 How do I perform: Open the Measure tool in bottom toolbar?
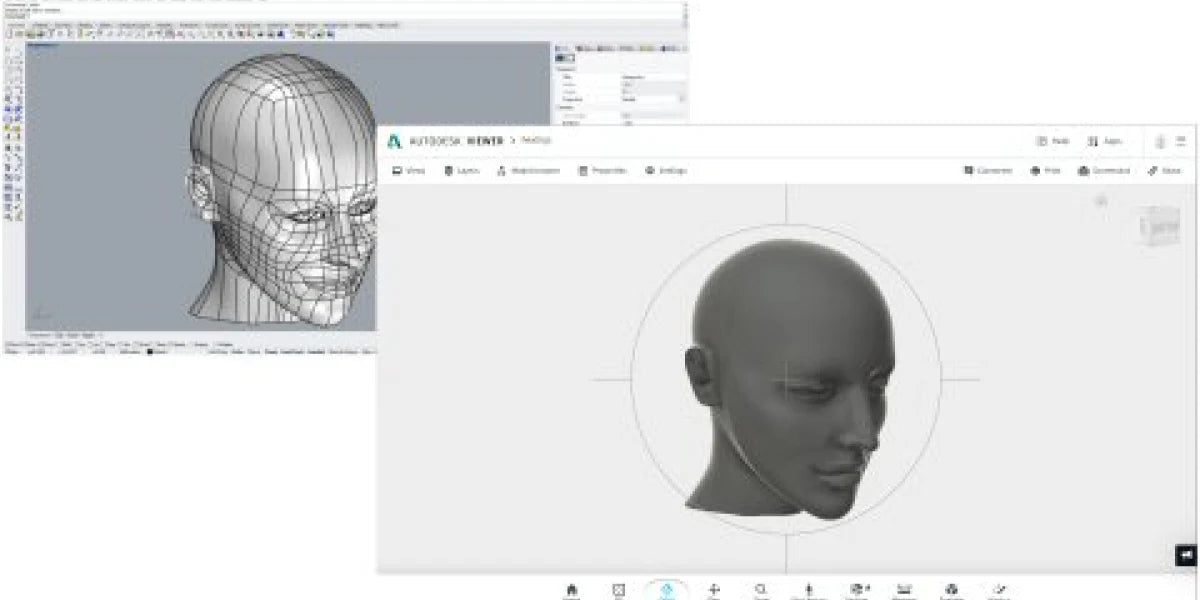click(x=904, y=590)
